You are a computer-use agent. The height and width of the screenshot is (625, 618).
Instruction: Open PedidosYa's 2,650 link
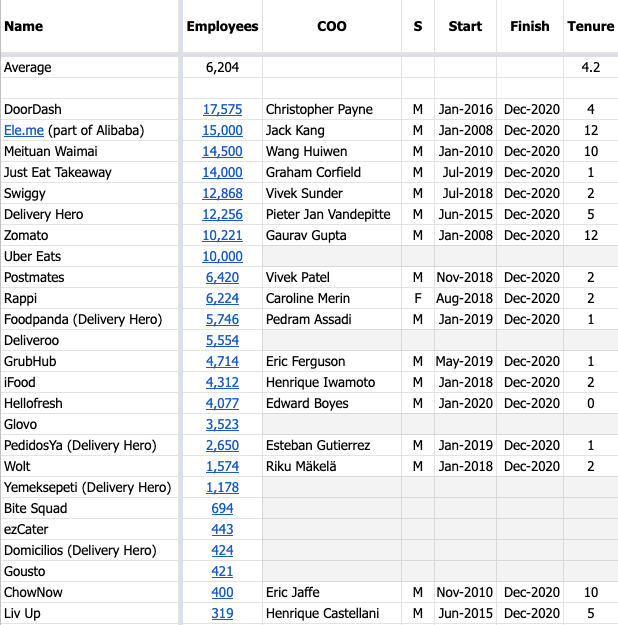pos(222,445)
